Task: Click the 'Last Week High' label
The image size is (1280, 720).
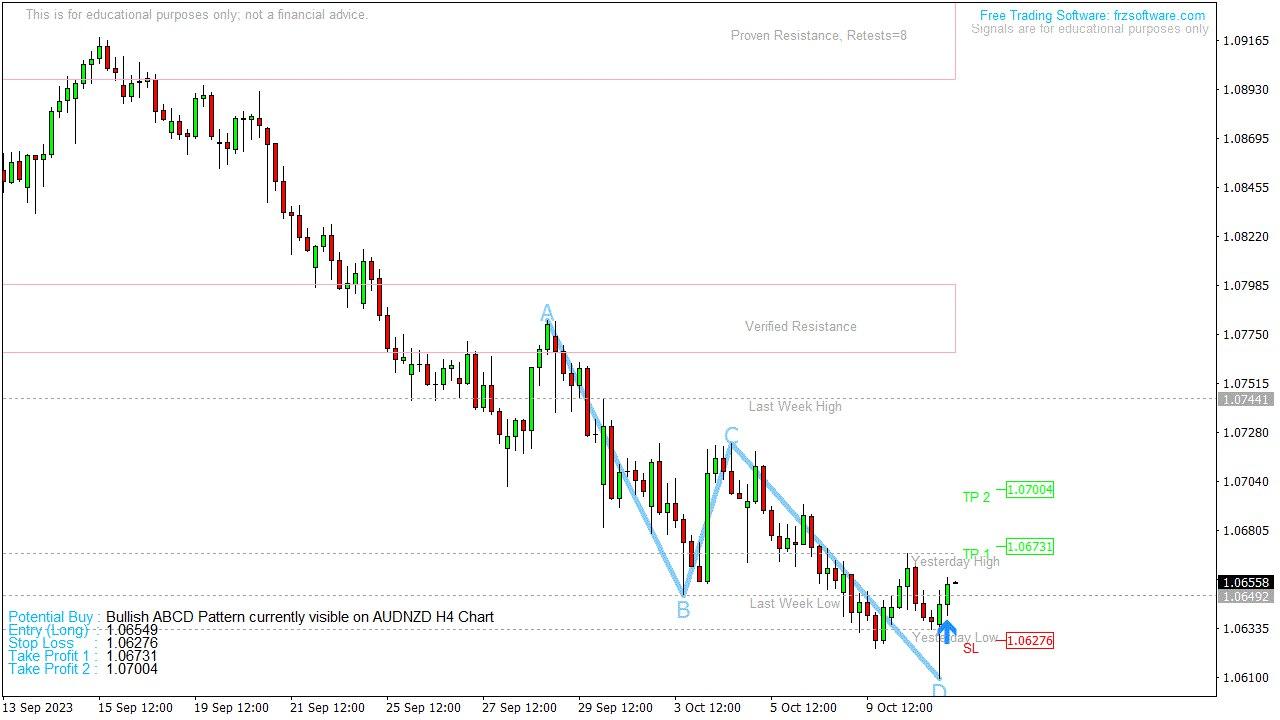Action: [795, 406]
